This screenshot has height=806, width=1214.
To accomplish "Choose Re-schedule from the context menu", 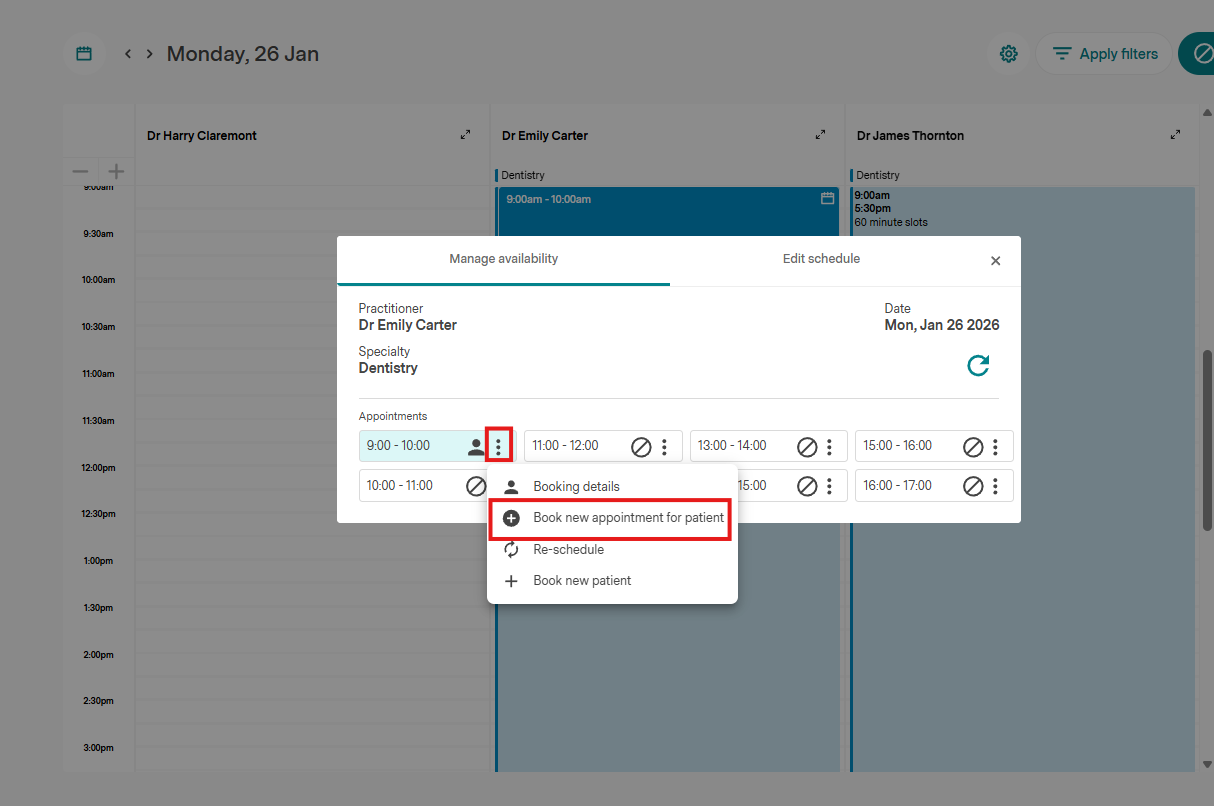I will coord(568,549).
